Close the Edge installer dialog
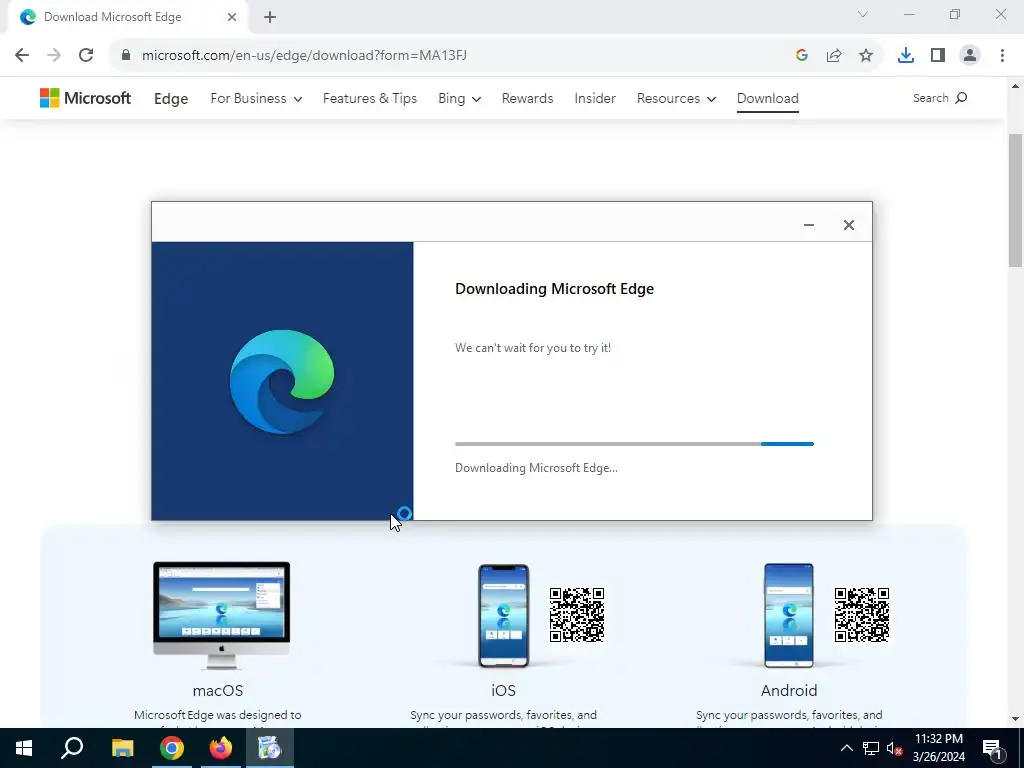This screenshot has width=1024, height=768. click(848, 225)
